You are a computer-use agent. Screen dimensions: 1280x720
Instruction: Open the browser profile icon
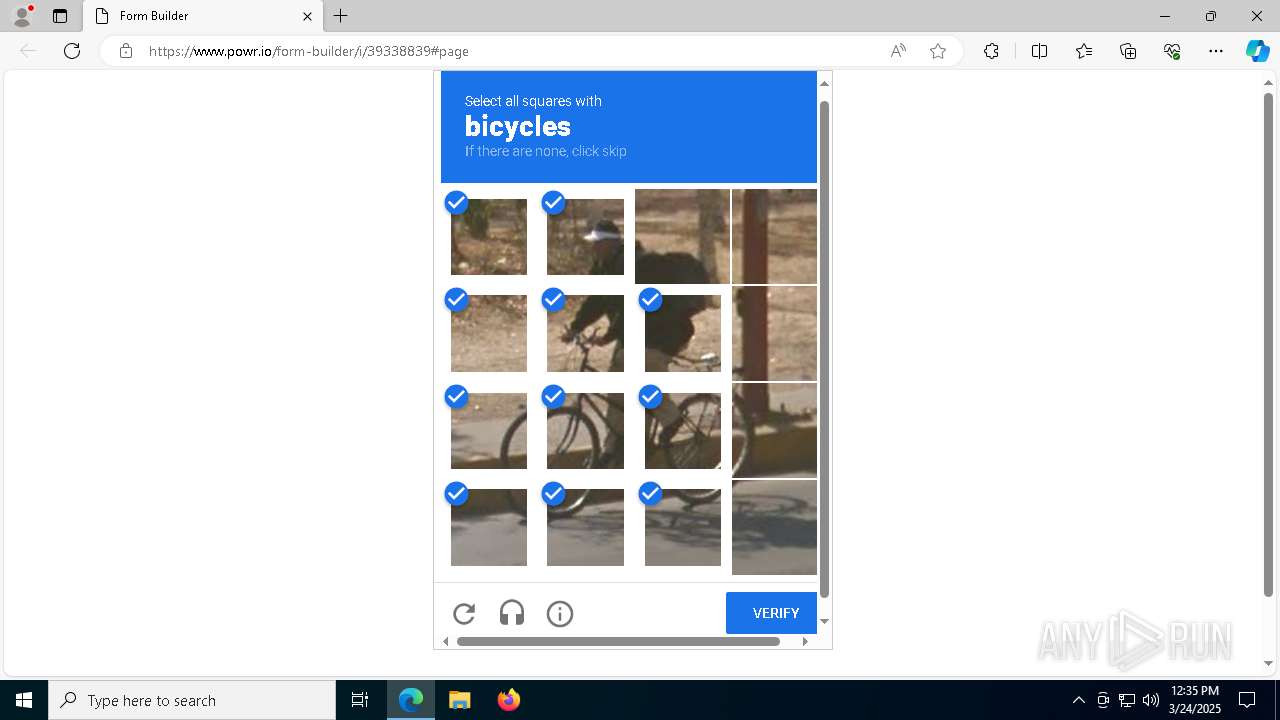pyautogui.click(x=22, y=16)
